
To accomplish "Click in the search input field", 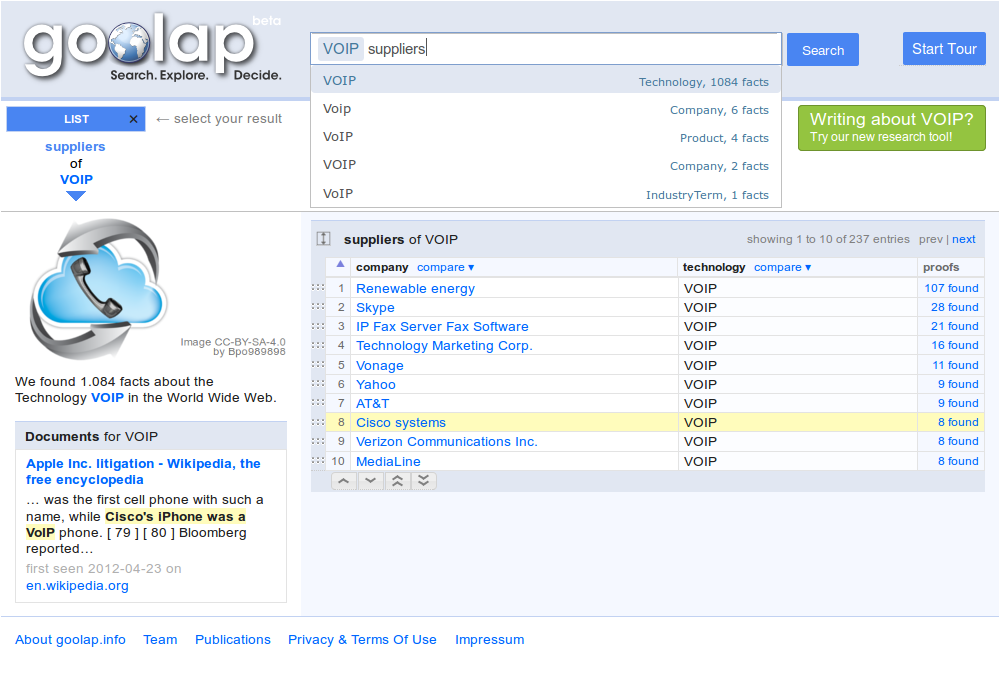I will (600, 48).
